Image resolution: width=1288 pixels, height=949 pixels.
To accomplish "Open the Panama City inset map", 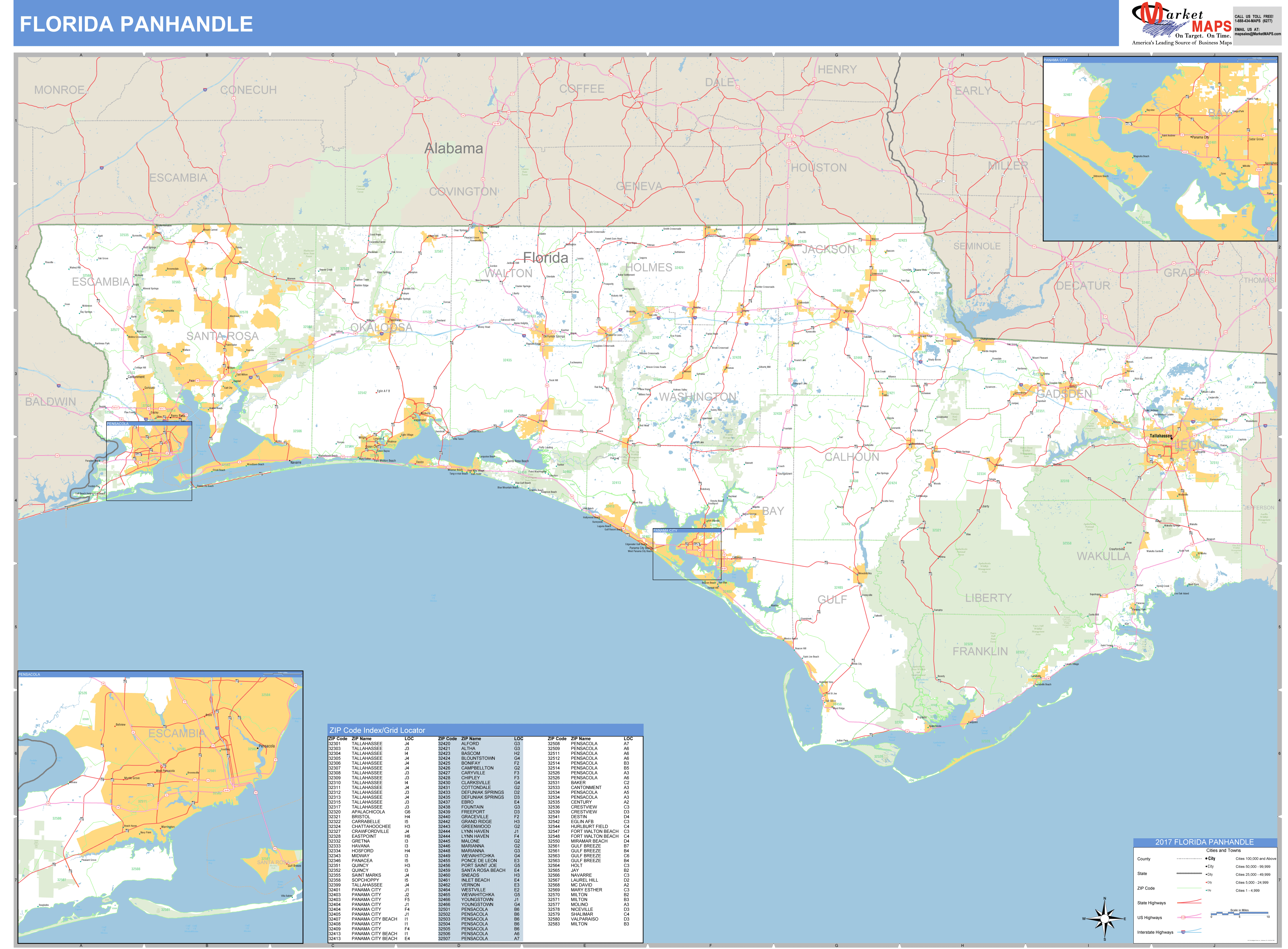I will tap(1160, 148).
